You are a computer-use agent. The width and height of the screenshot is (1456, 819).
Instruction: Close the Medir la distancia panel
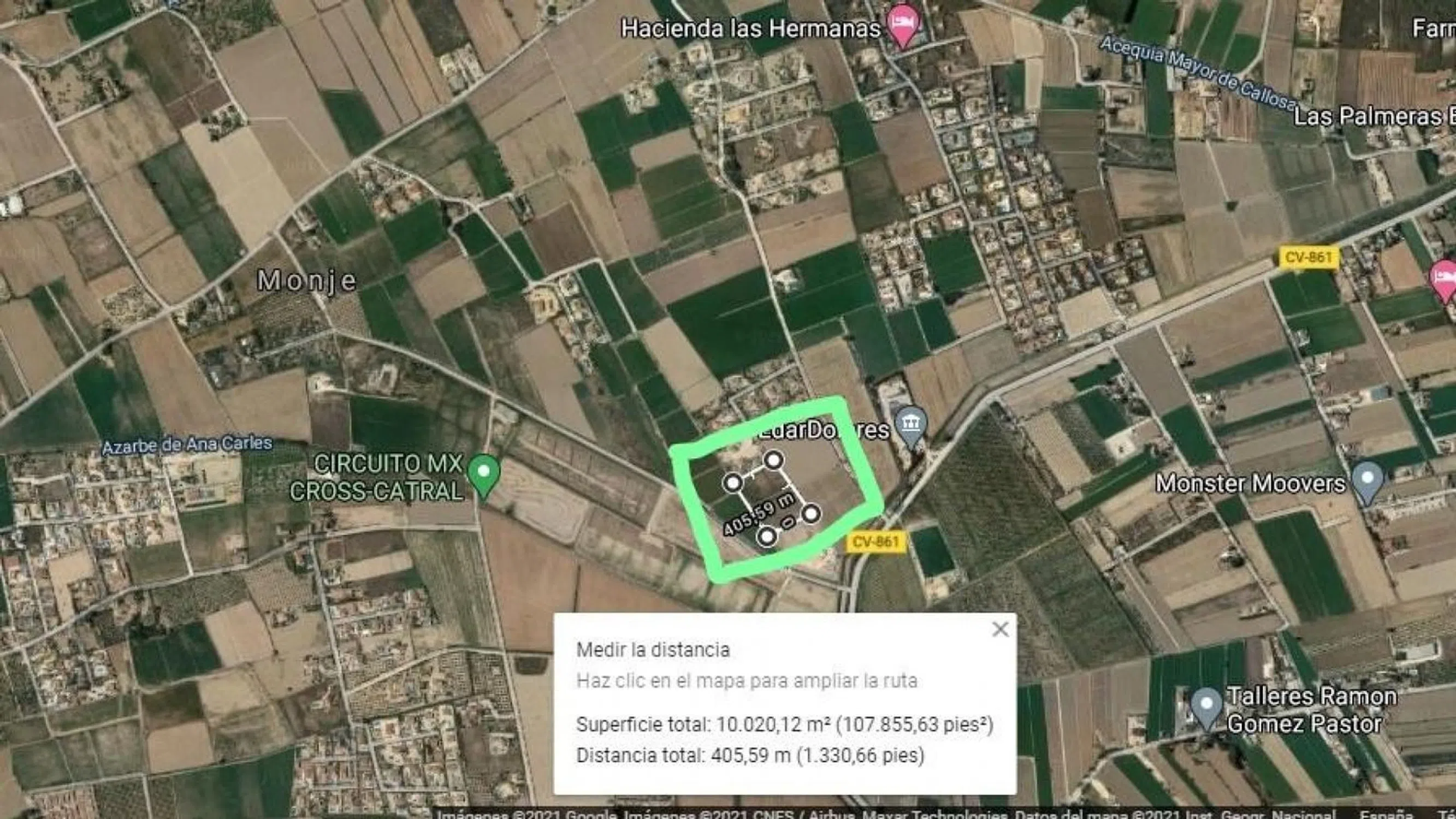(x=1001, y=629)
